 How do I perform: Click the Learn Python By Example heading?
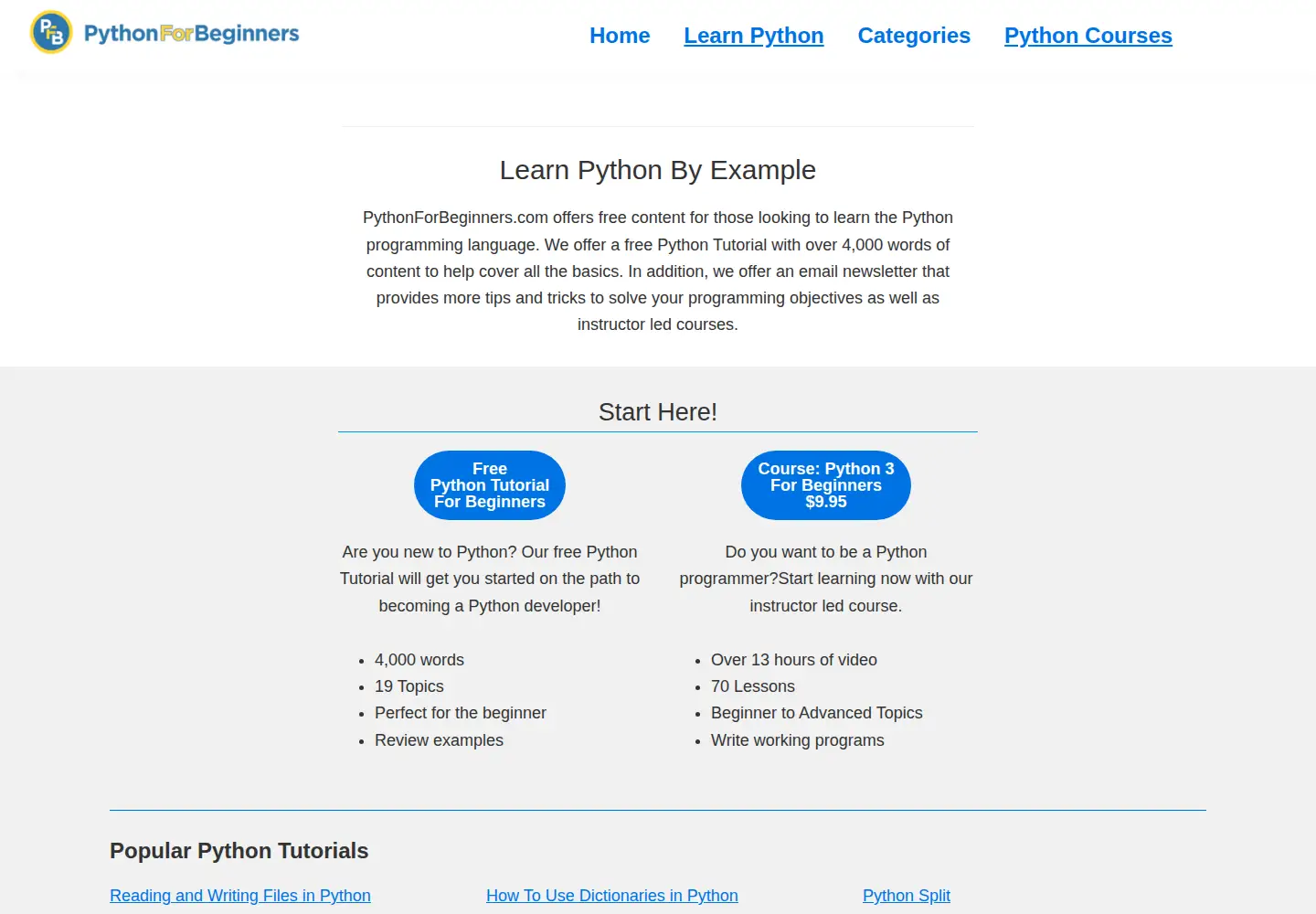[658, 170]
